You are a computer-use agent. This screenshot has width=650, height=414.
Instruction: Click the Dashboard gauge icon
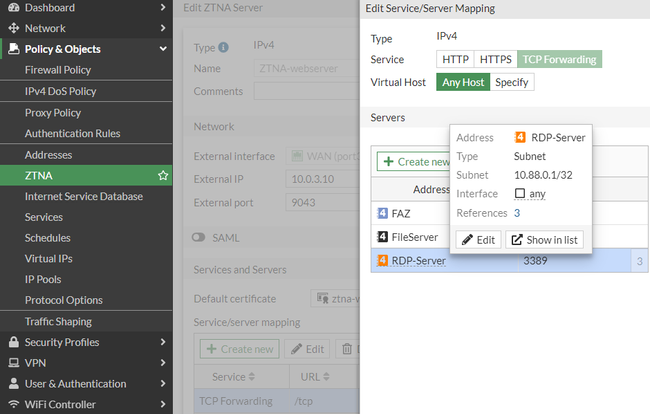pos(13,7)
